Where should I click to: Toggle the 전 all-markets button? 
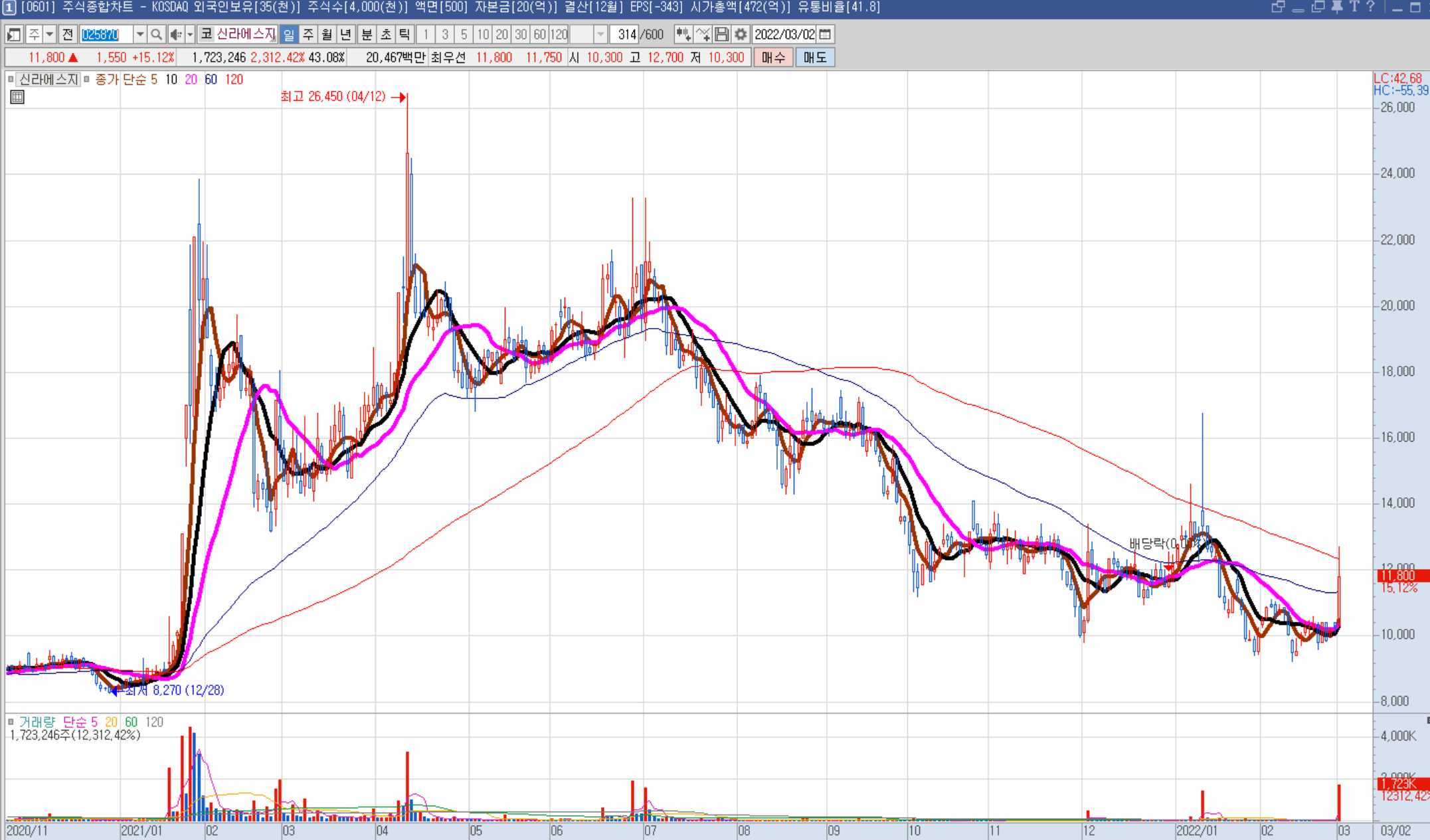(x=68, y=35)
